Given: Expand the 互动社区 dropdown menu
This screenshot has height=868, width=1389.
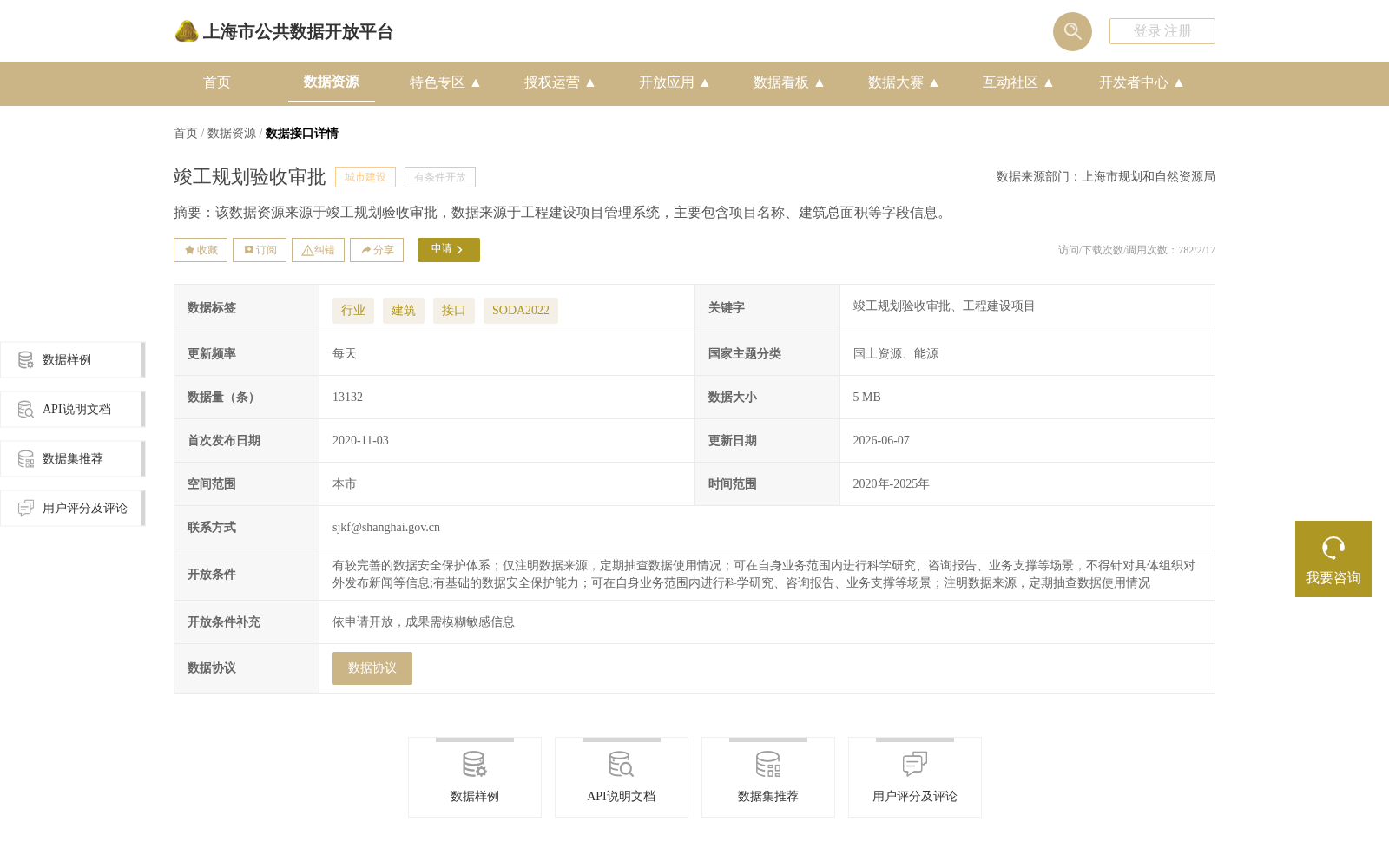Looking at the screenshot, I should [x=1018, y=82].
